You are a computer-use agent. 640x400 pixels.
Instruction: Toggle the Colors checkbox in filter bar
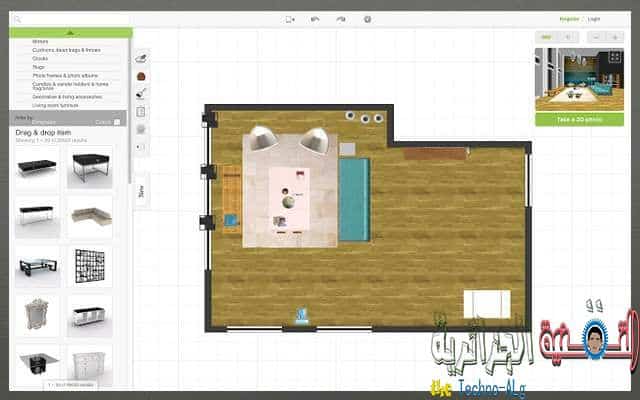point(117,122)
